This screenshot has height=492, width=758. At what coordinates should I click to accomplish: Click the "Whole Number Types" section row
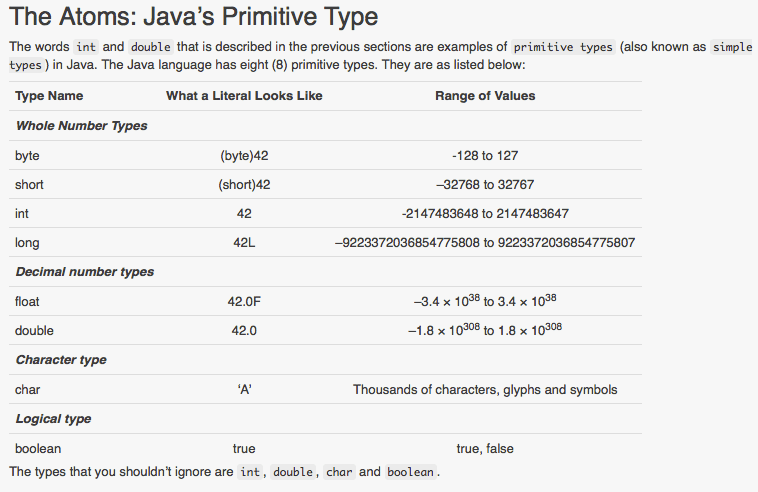point(81,126)
